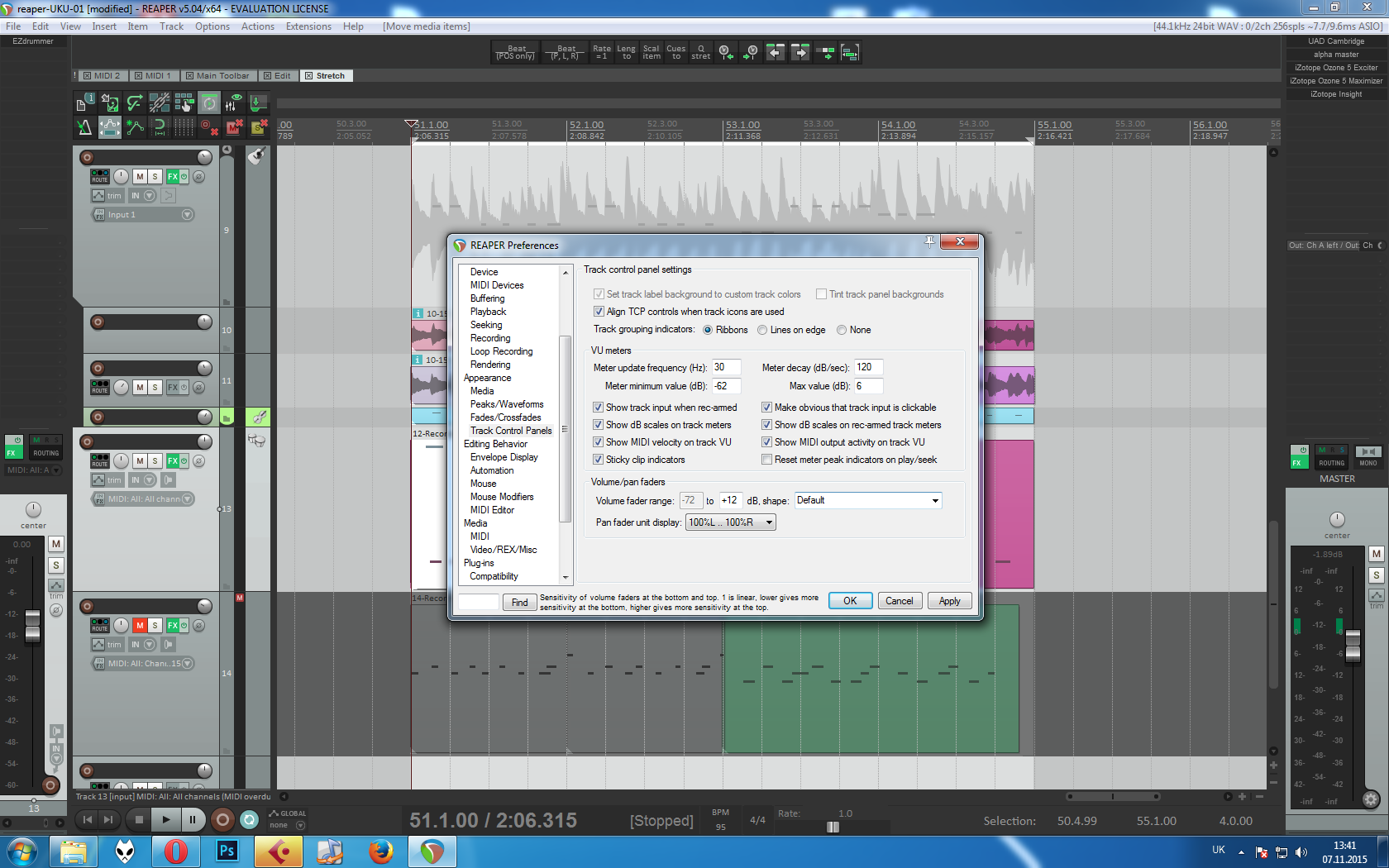Screen dimensions: 1389x868
Task: Click the Meter decay dB/sec field
Action: coord(868,368)
